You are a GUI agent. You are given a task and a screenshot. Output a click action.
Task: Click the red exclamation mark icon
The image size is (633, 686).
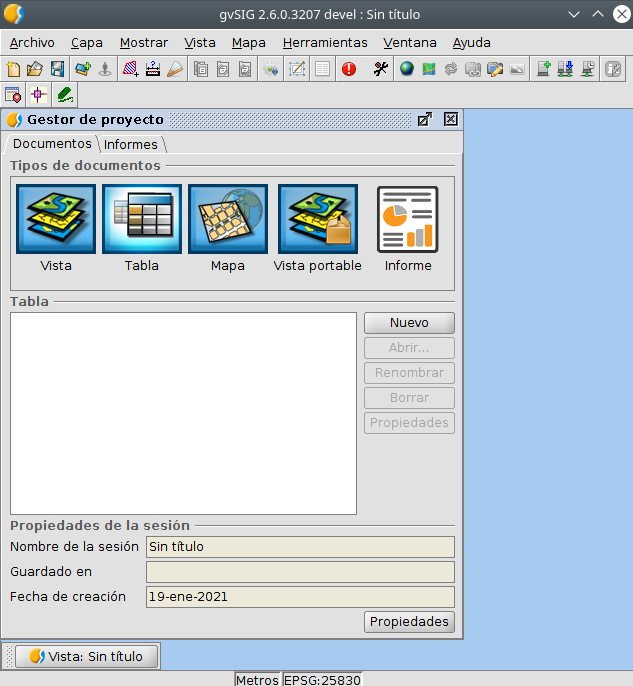coord(349,69)
